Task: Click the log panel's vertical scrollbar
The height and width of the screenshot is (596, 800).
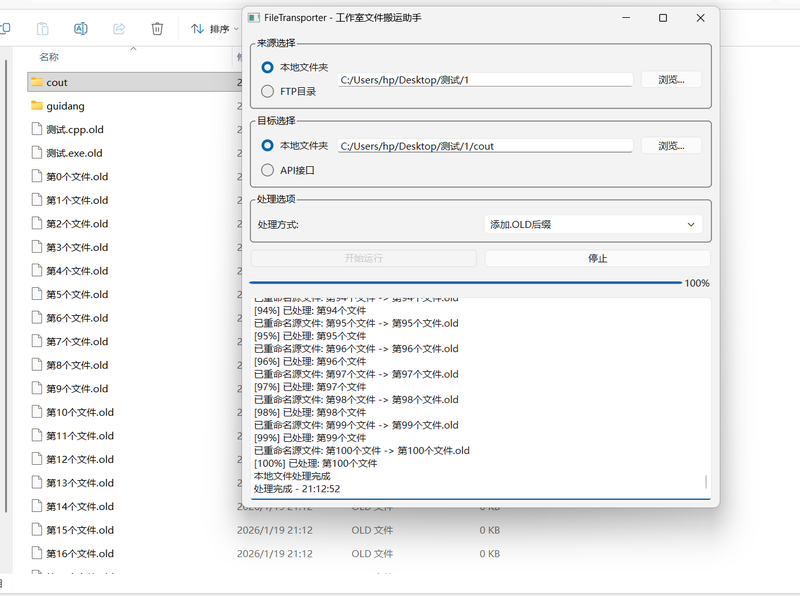Action: (706, 482)
